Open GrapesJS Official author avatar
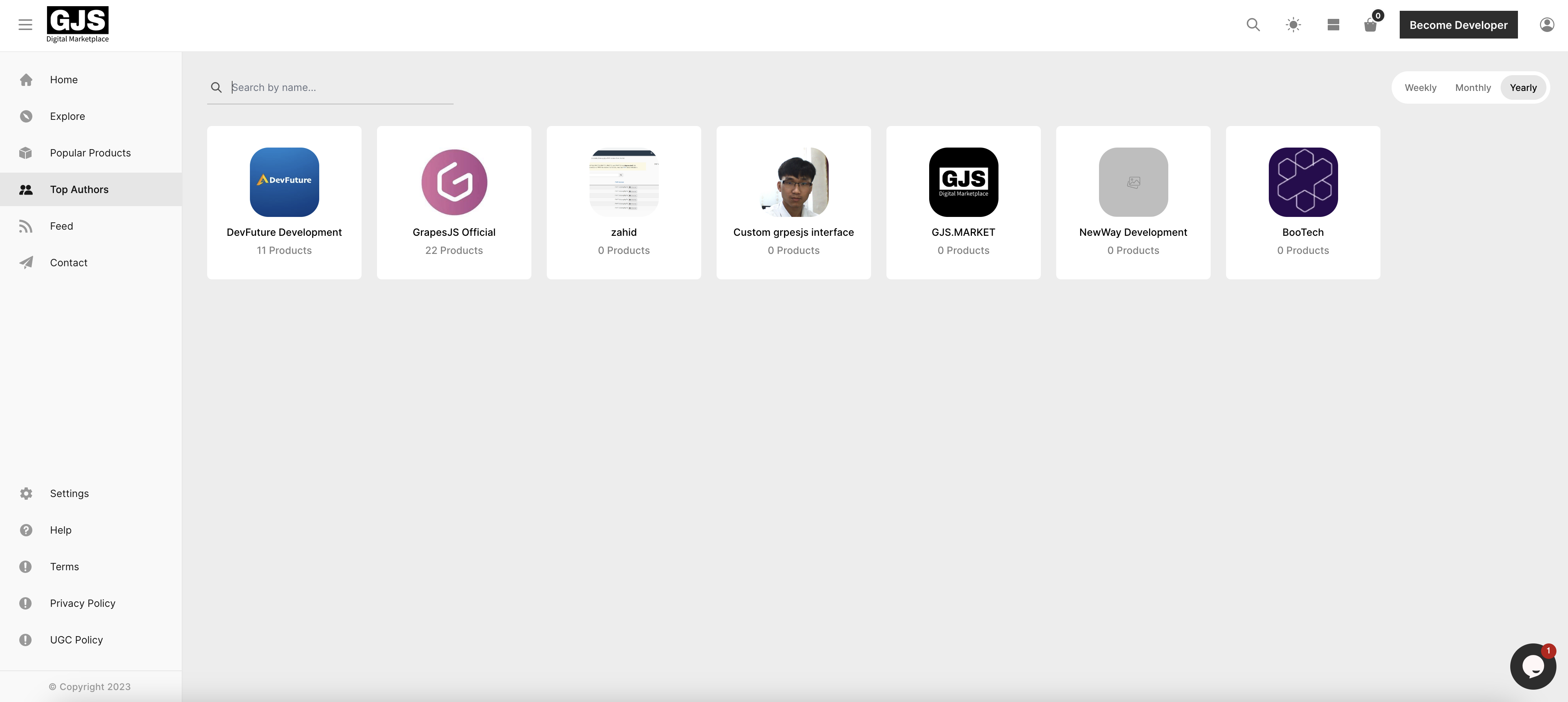The image size is (1568, 702). click(x=454, y=182)
